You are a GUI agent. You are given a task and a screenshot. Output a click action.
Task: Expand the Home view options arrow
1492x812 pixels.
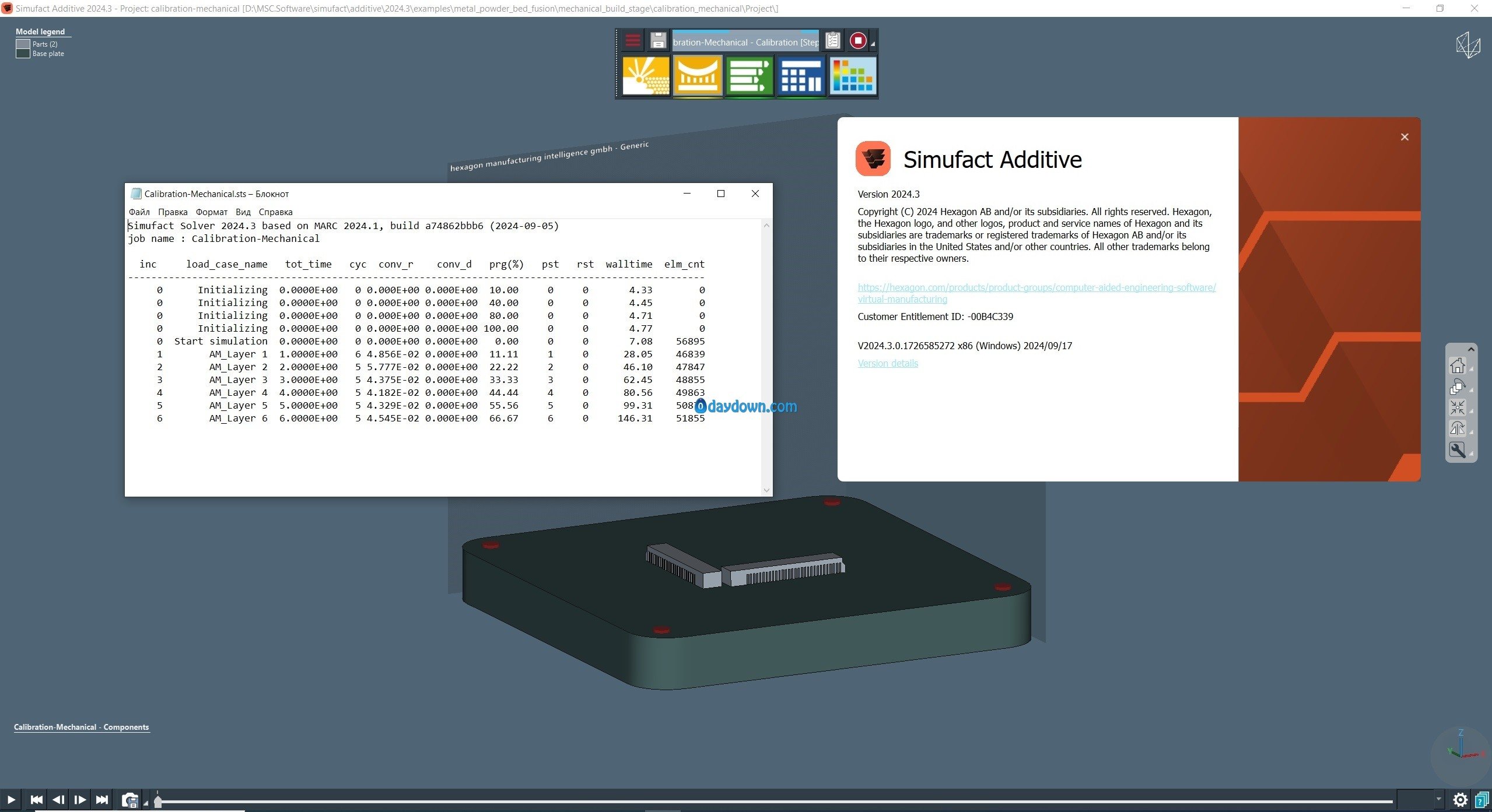(1471, 370)
